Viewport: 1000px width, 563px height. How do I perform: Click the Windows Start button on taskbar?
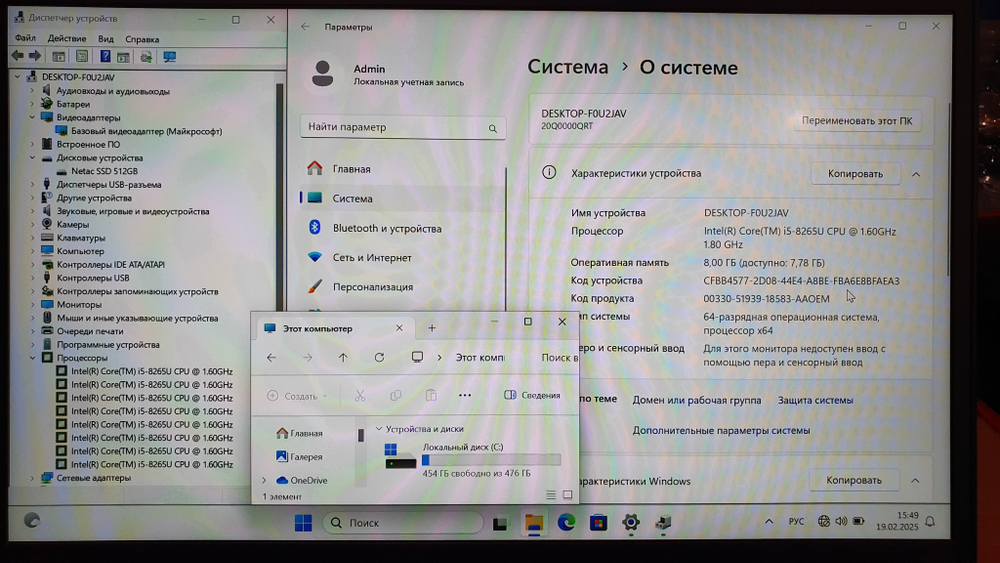click(304, 523)
